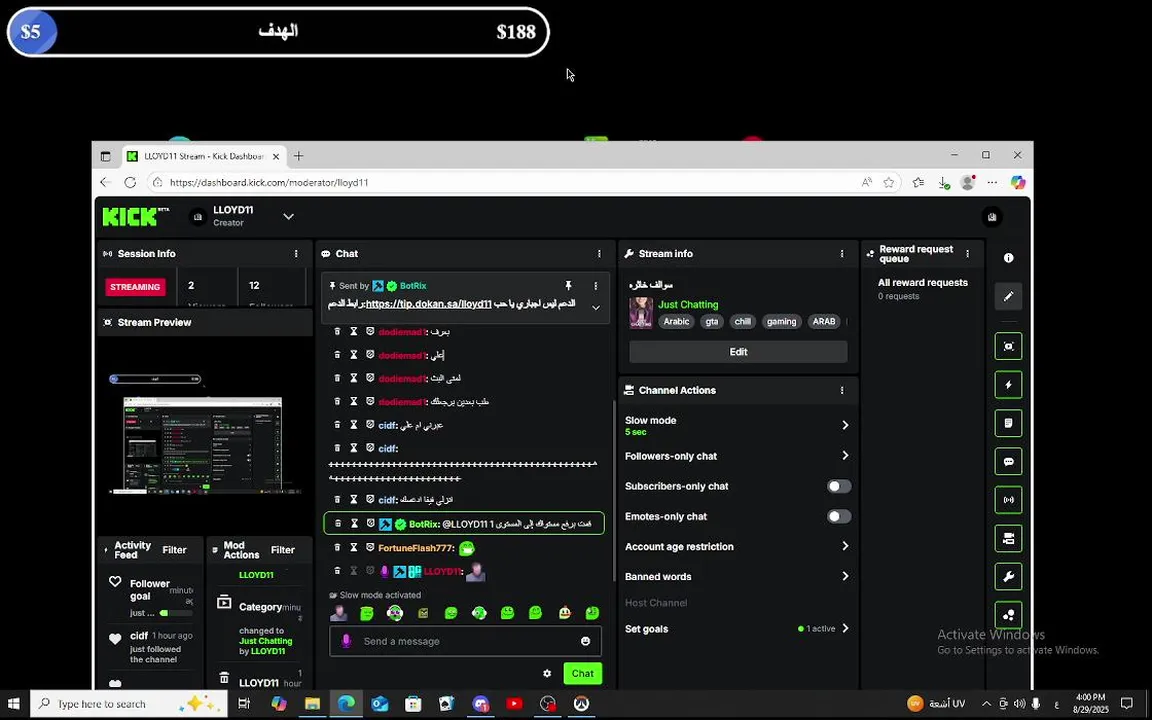Open YouTube app from the taskbar

pyautogui.click(x=514, y=704)
